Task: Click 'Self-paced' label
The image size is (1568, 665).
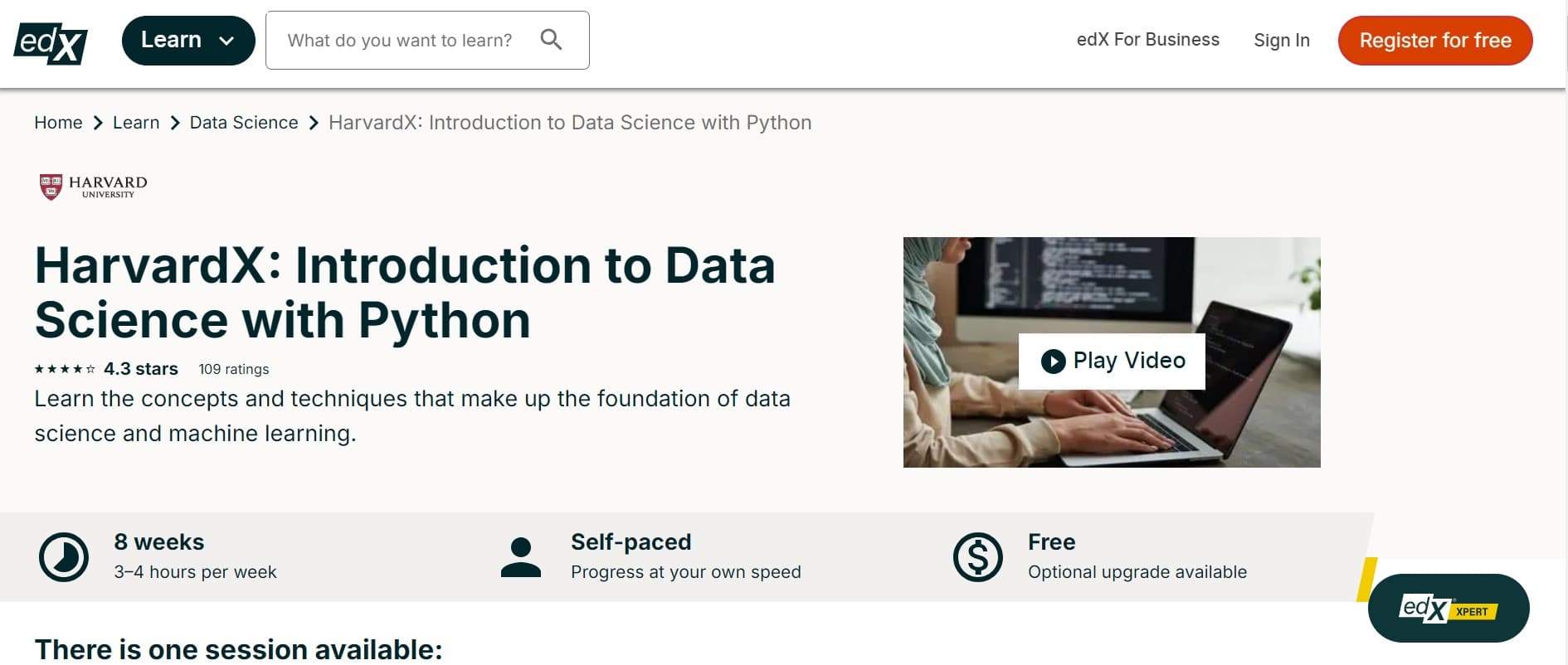Action: pyautogui.click(x=631, y=541)
